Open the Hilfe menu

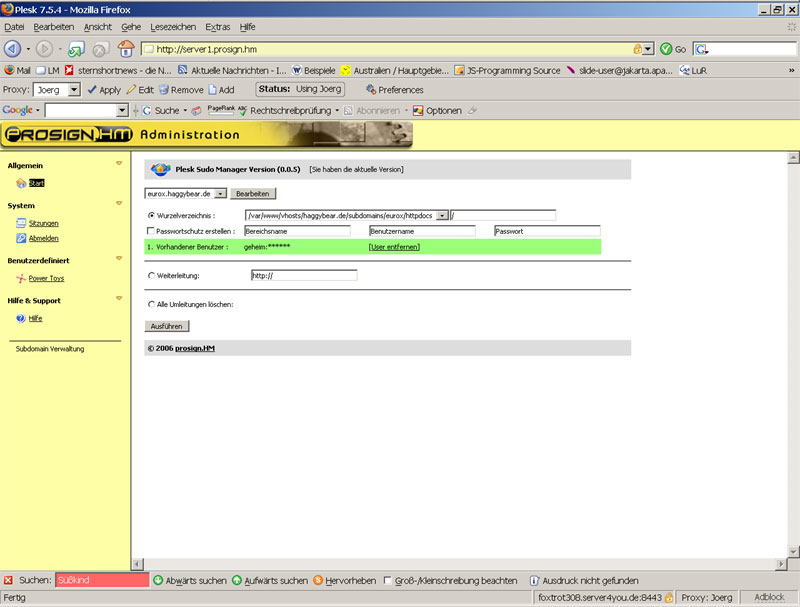[x=247, y=27]
